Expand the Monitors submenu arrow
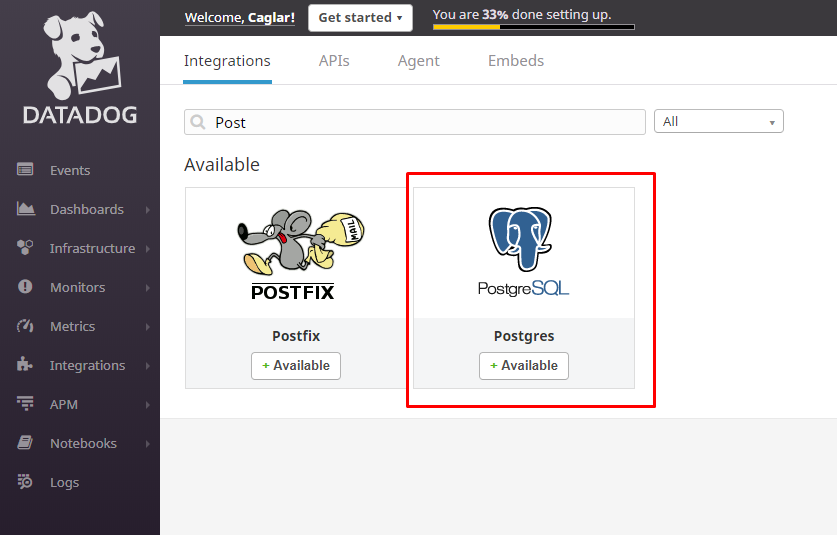 pos(148,288)
